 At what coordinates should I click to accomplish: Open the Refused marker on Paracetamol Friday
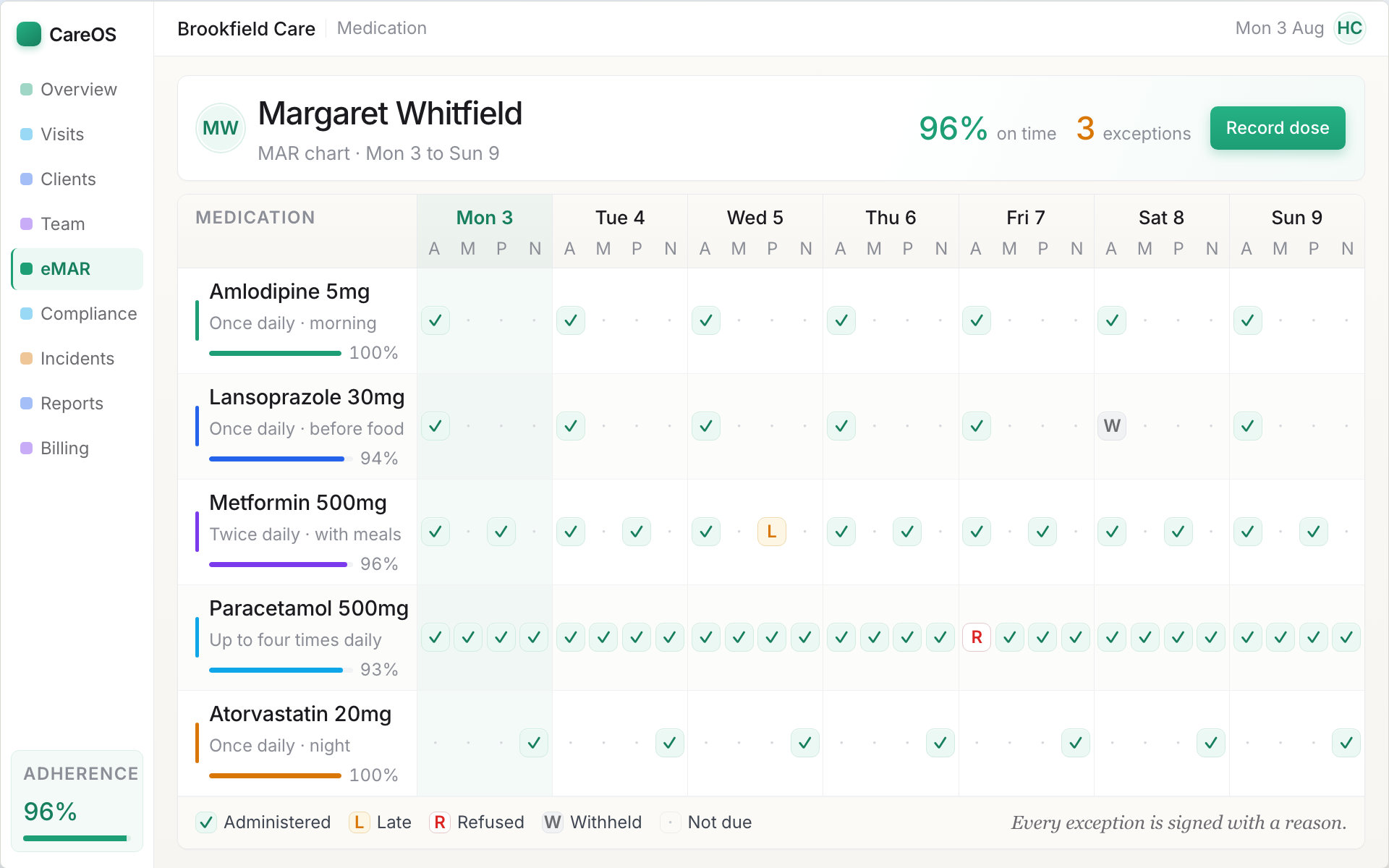(x=977, y=637)
